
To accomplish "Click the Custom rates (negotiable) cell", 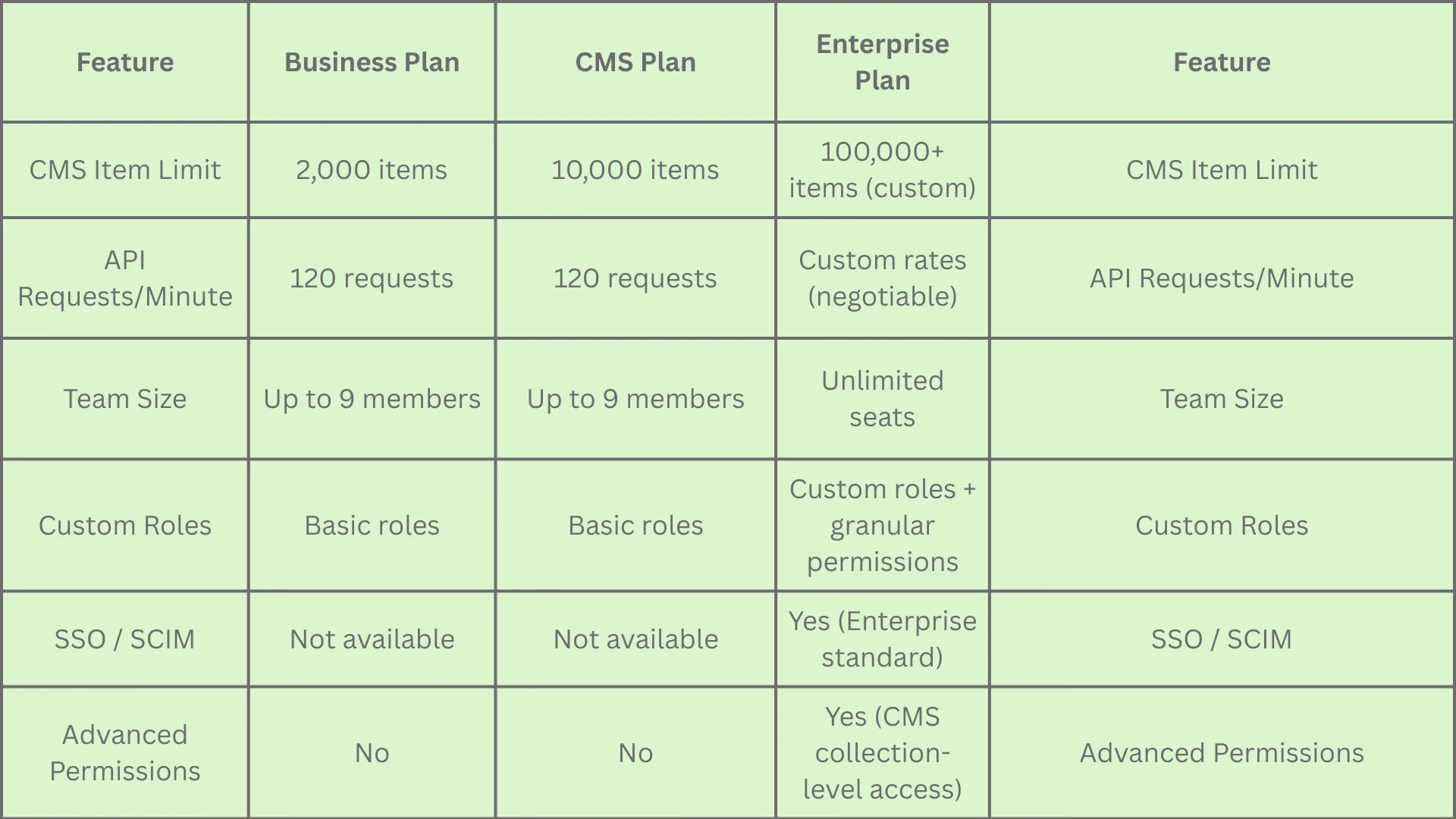I will 883,278.
